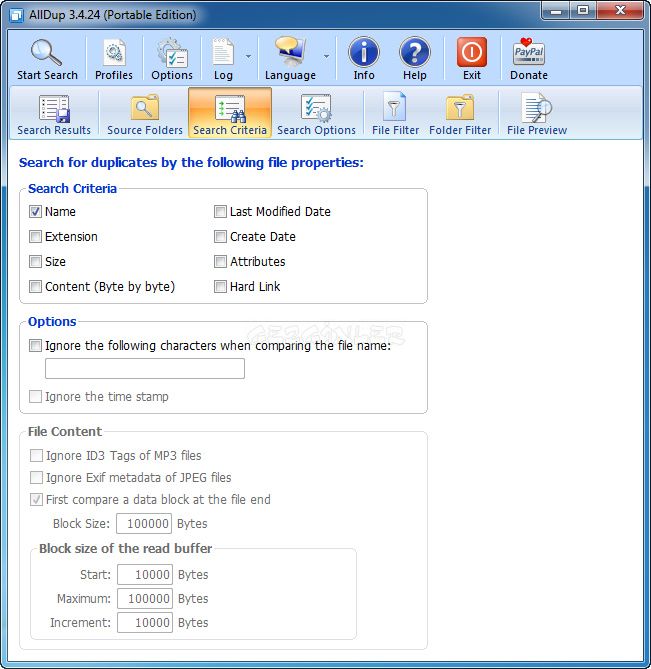Expand the Log dropdown arrow
Viewport: 651px width, 669px height.
pyautogui.click(x=248, y=56)
